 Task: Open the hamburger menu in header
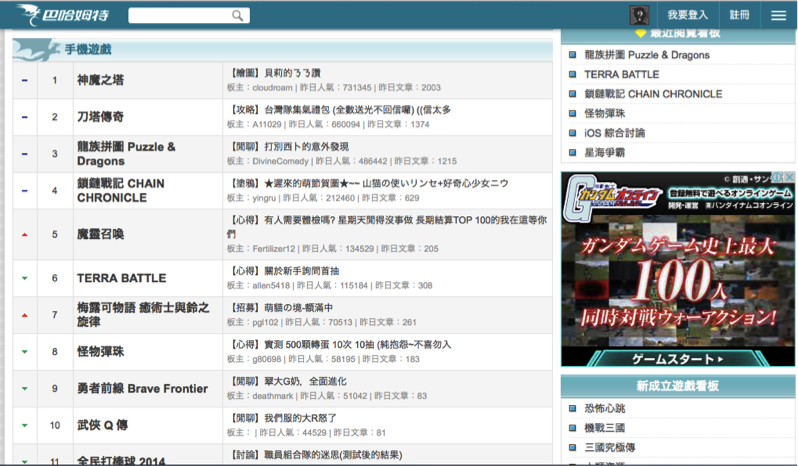(779, 16)
